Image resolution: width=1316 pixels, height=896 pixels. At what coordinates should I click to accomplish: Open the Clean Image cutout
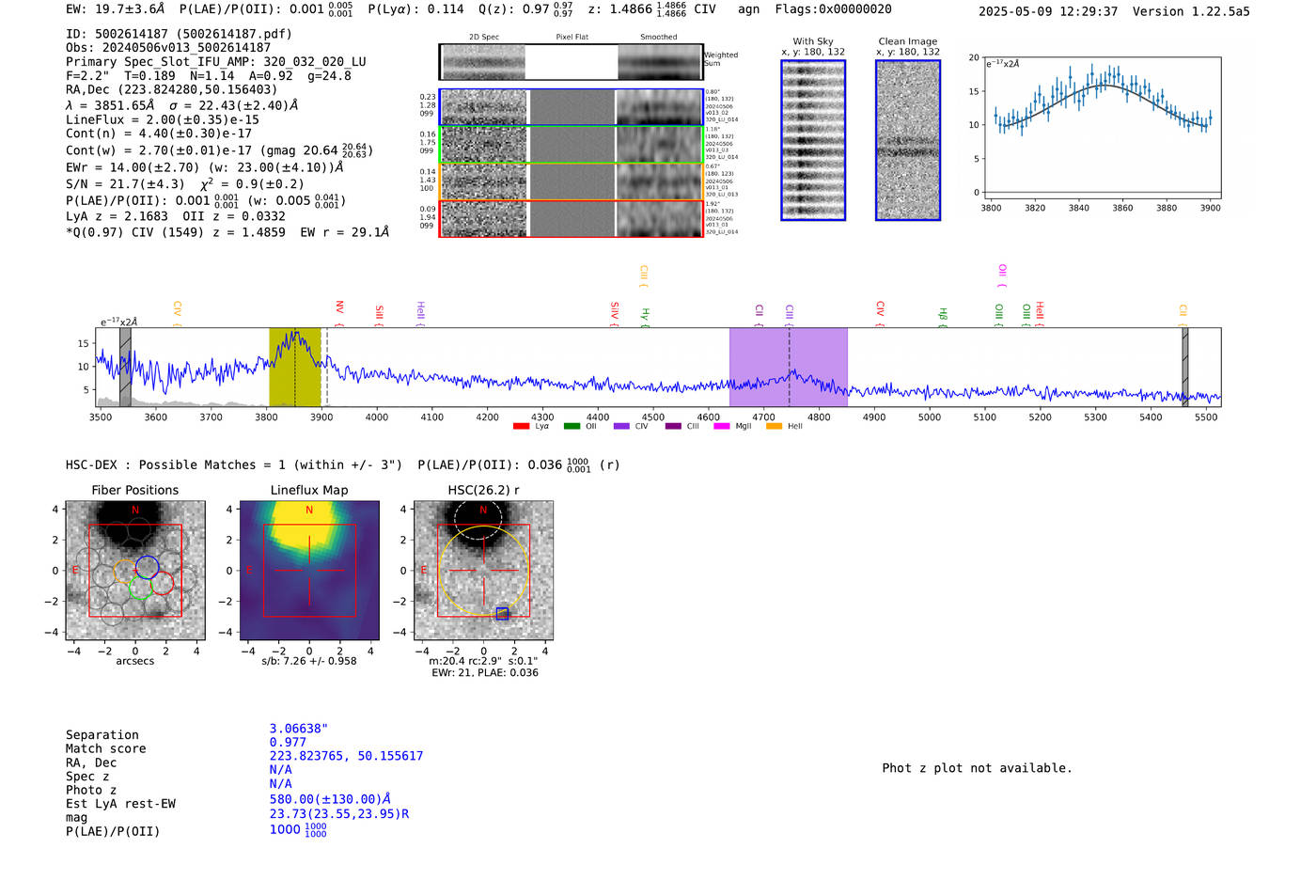click(908, 140)
